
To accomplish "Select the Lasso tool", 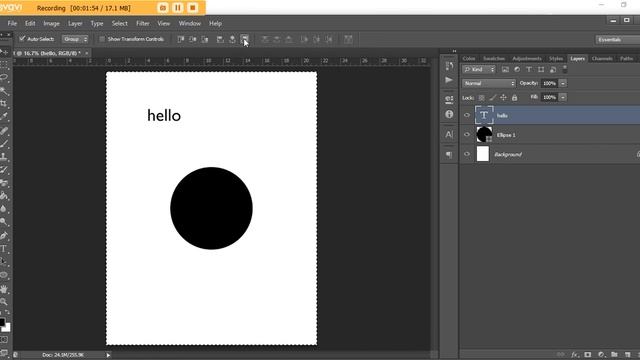I will (4, 78).
